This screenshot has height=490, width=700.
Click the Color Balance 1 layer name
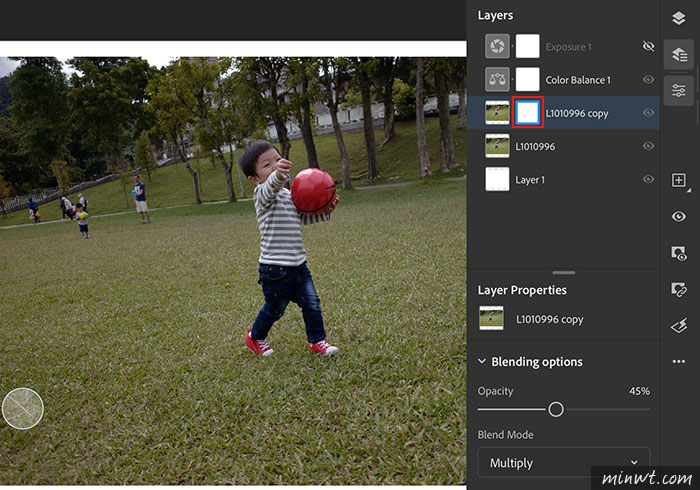tap(578, 80)
